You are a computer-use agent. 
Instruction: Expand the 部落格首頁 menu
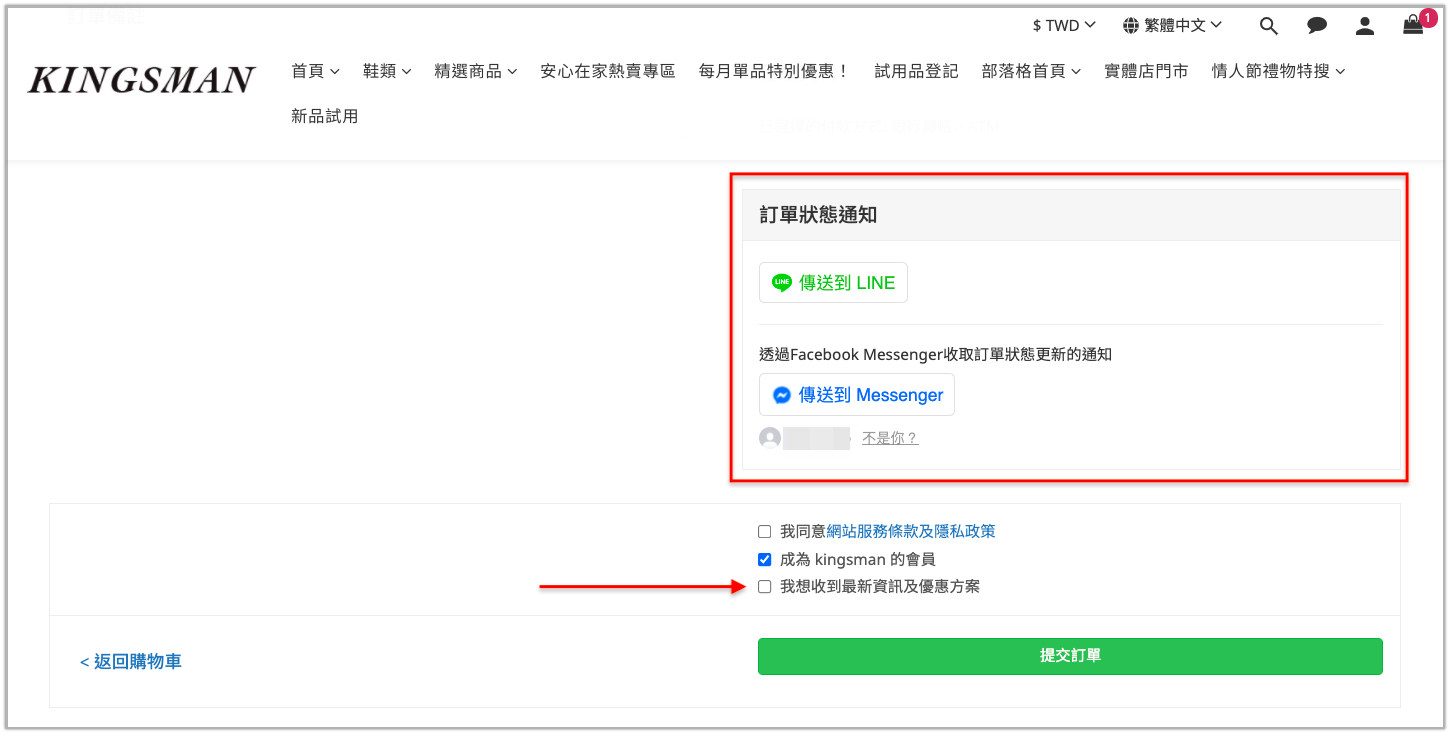(x=1031, y=71)
